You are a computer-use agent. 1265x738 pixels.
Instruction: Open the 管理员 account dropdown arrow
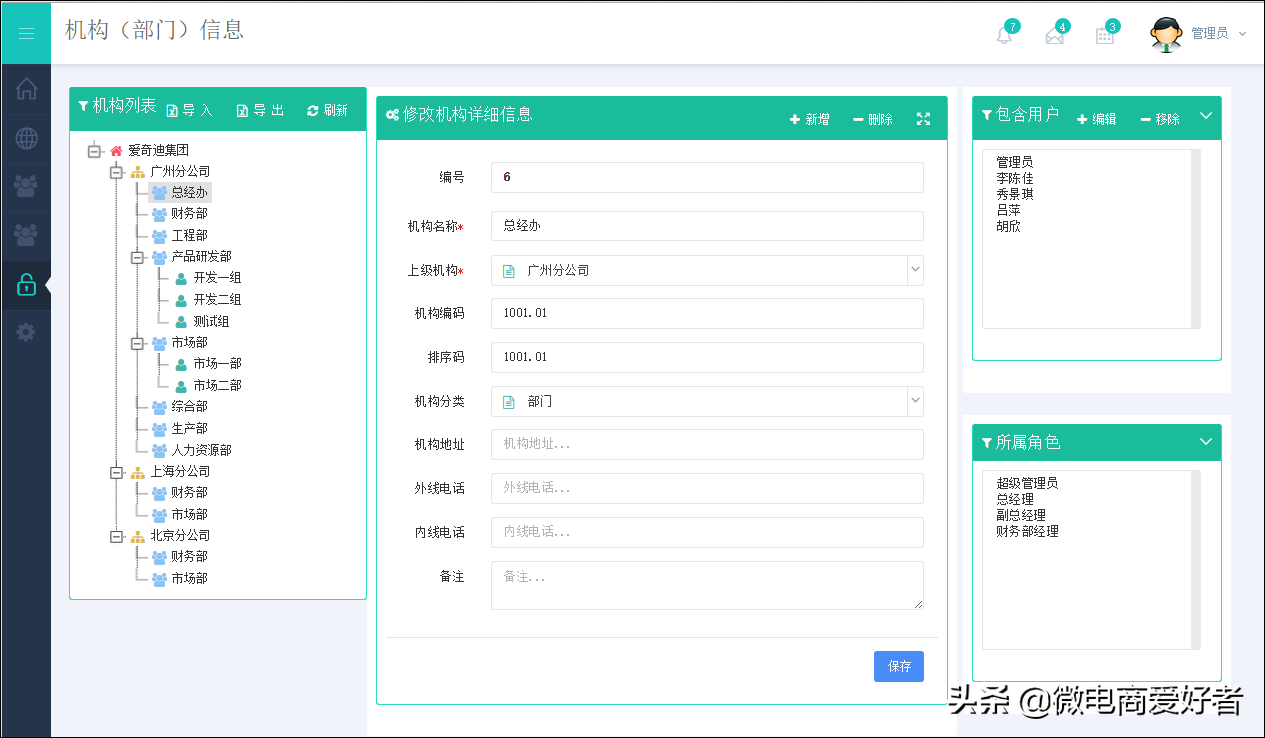tap(1242, 33)
